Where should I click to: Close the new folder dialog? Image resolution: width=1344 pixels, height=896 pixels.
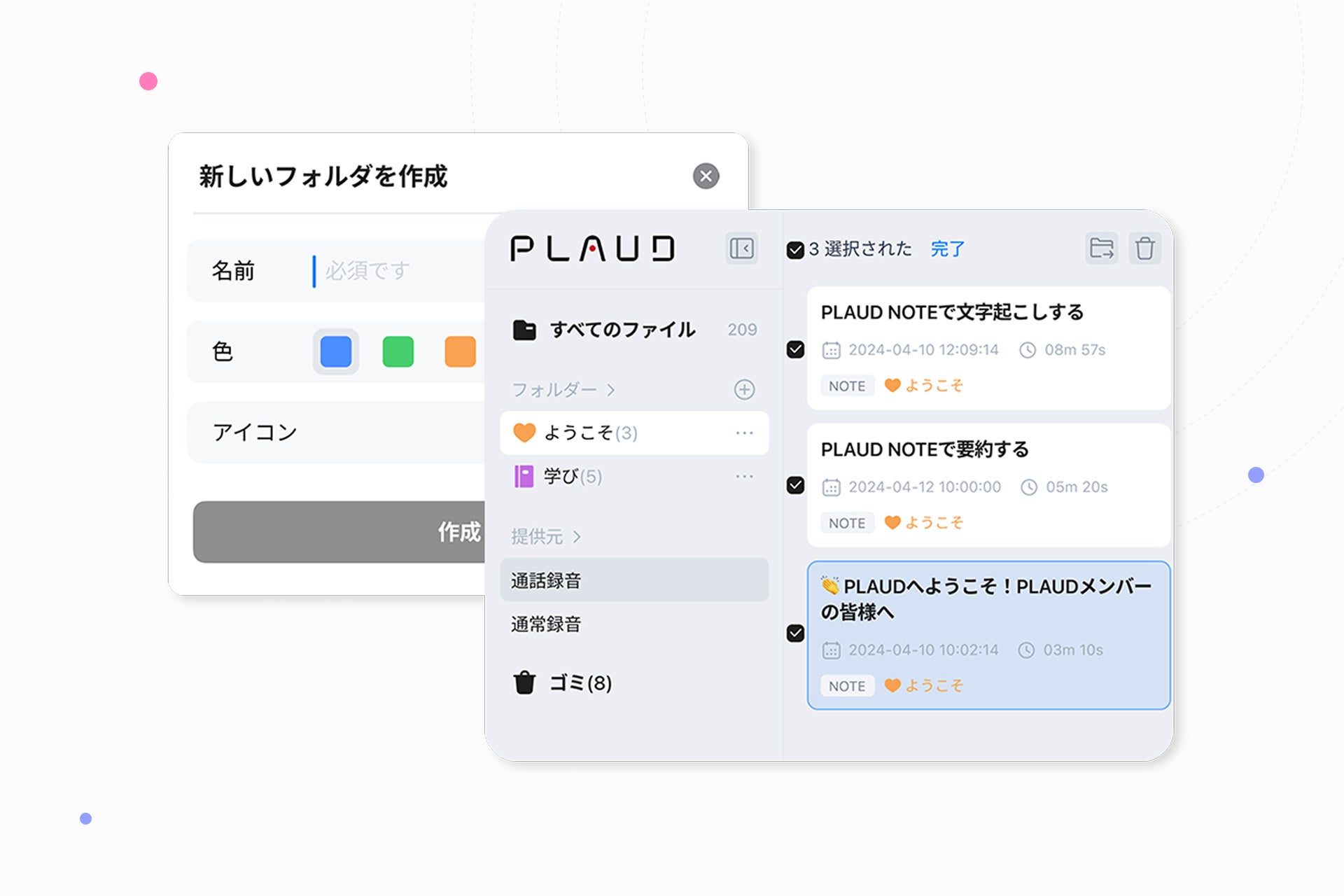pyautogui.click(x=706, y=176)
